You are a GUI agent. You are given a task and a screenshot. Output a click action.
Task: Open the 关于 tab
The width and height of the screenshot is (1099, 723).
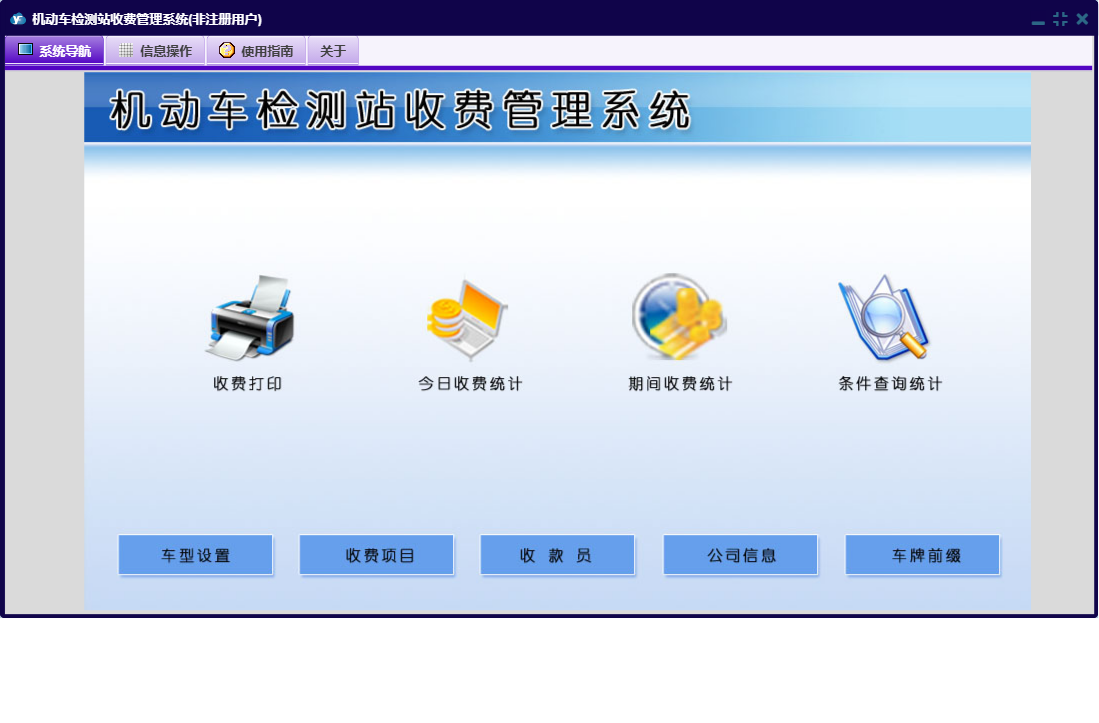(x=333, y=50)
